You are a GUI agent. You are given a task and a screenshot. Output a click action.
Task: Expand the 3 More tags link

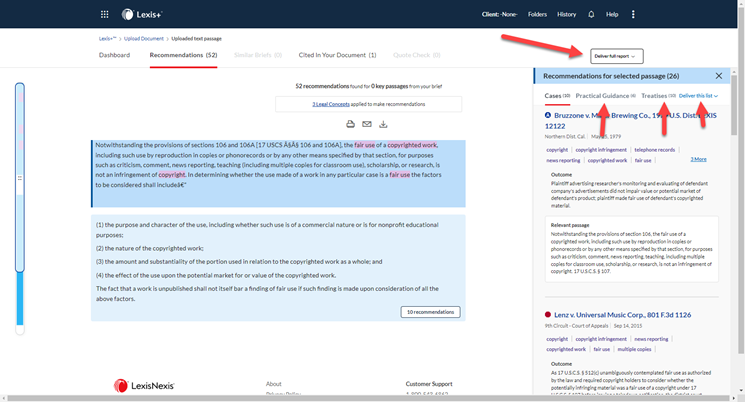coord(698,159)
